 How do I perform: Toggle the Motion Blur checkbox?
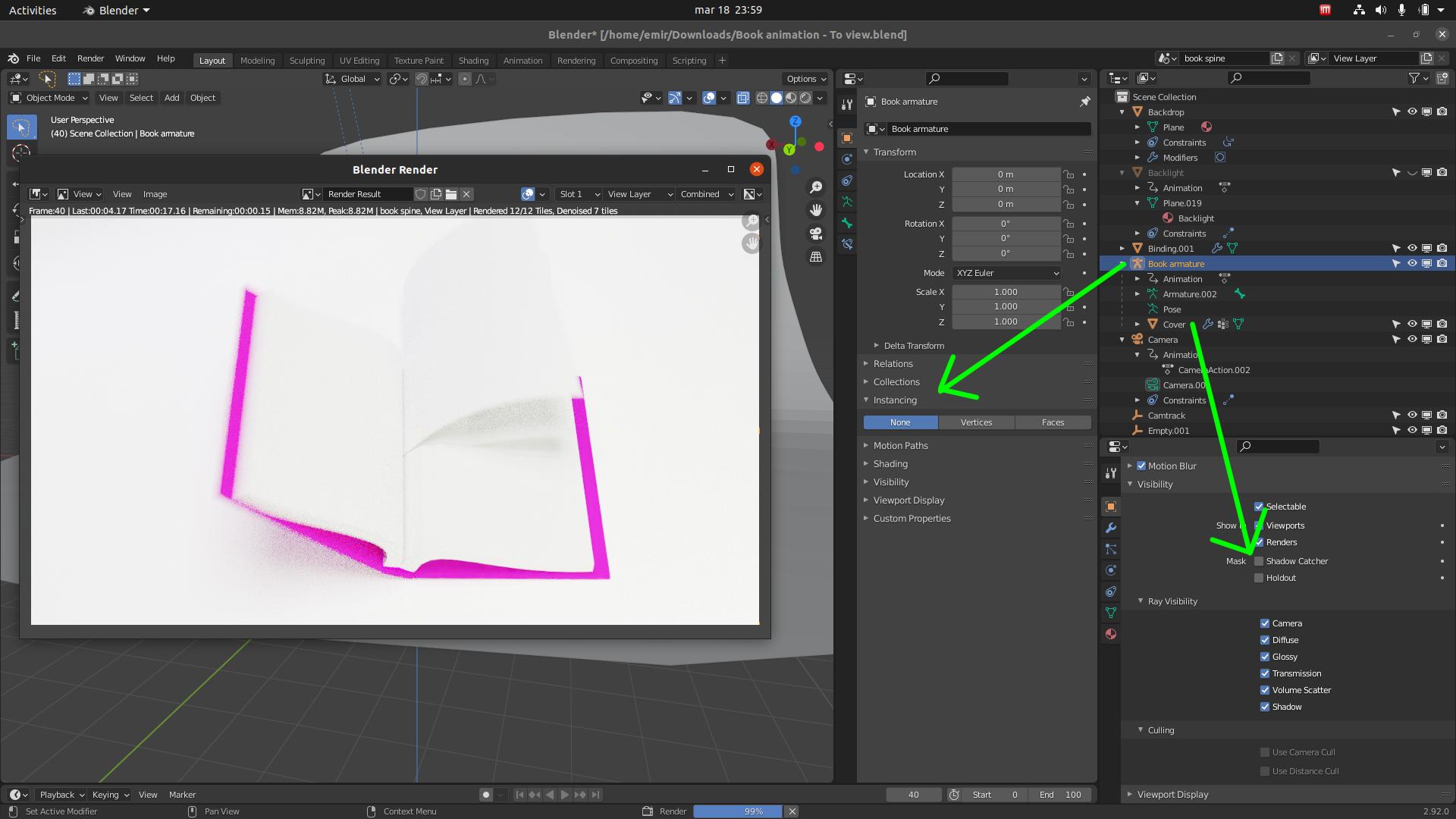(x=1141, y=465)
